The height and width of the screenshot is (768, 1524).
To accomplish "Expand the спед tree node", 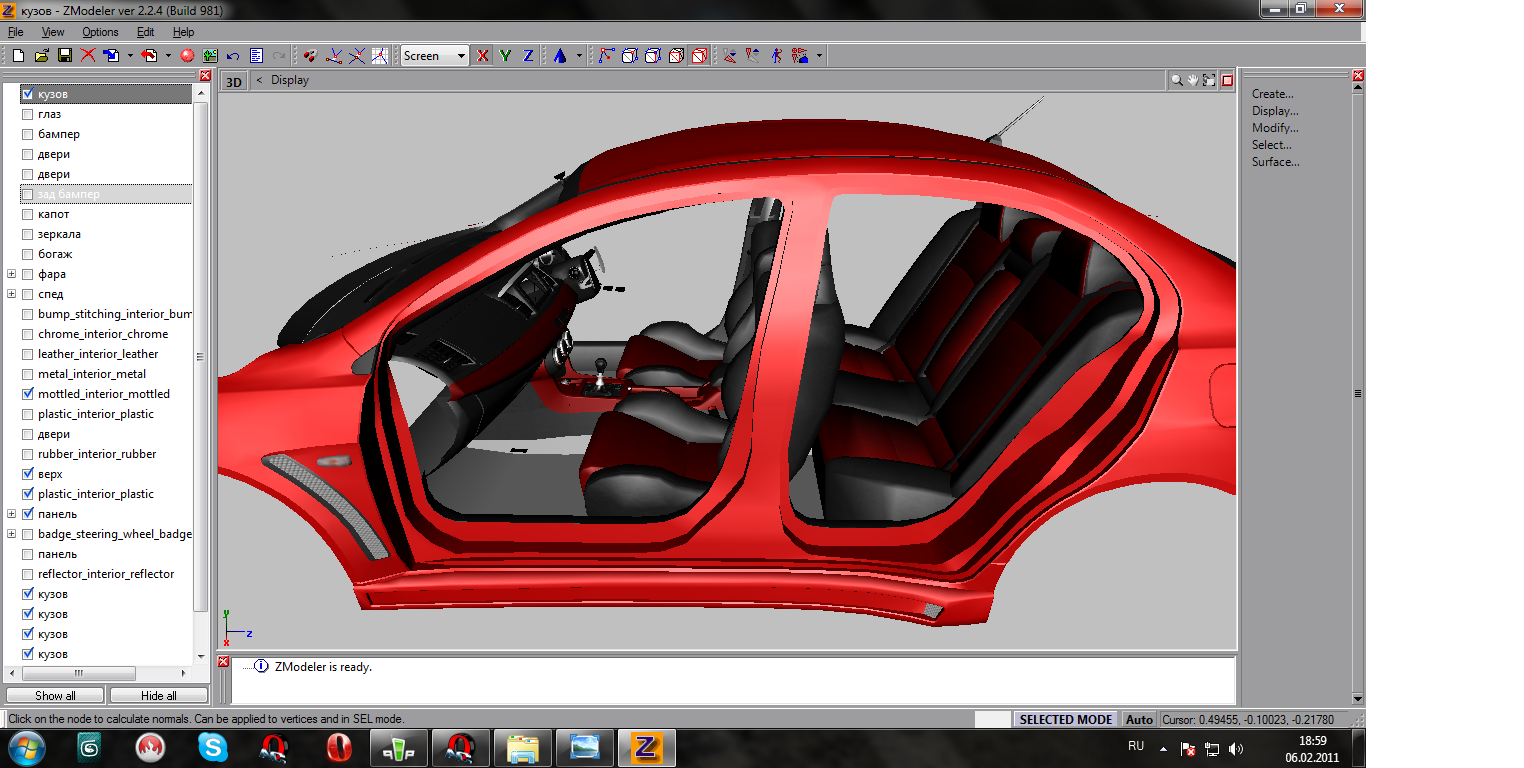I will [x=12, y=294].
